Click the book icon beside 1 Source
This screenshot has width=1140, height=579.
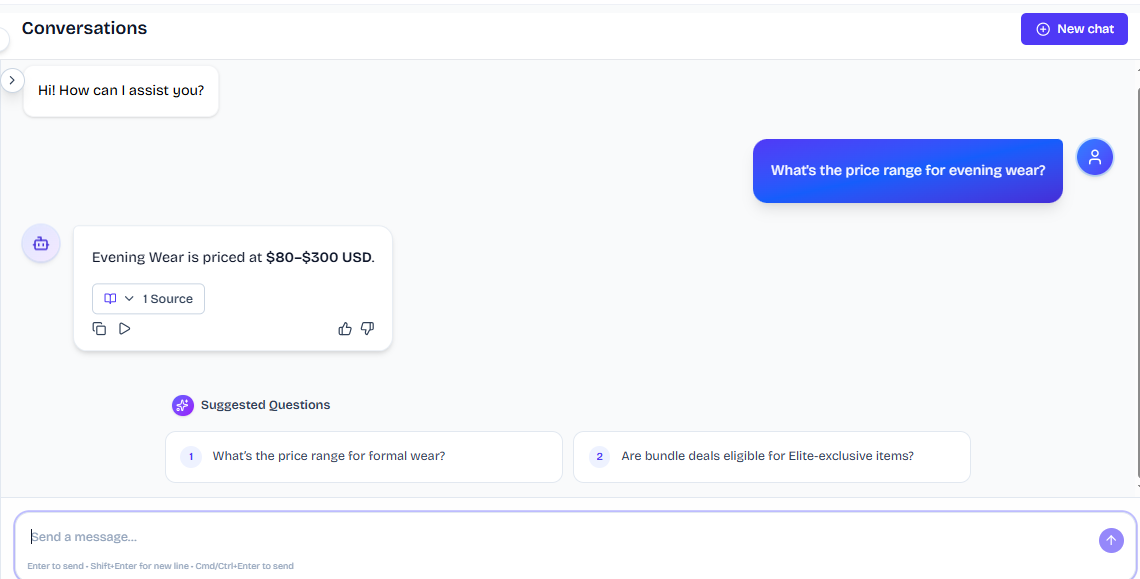click(111, 299)
